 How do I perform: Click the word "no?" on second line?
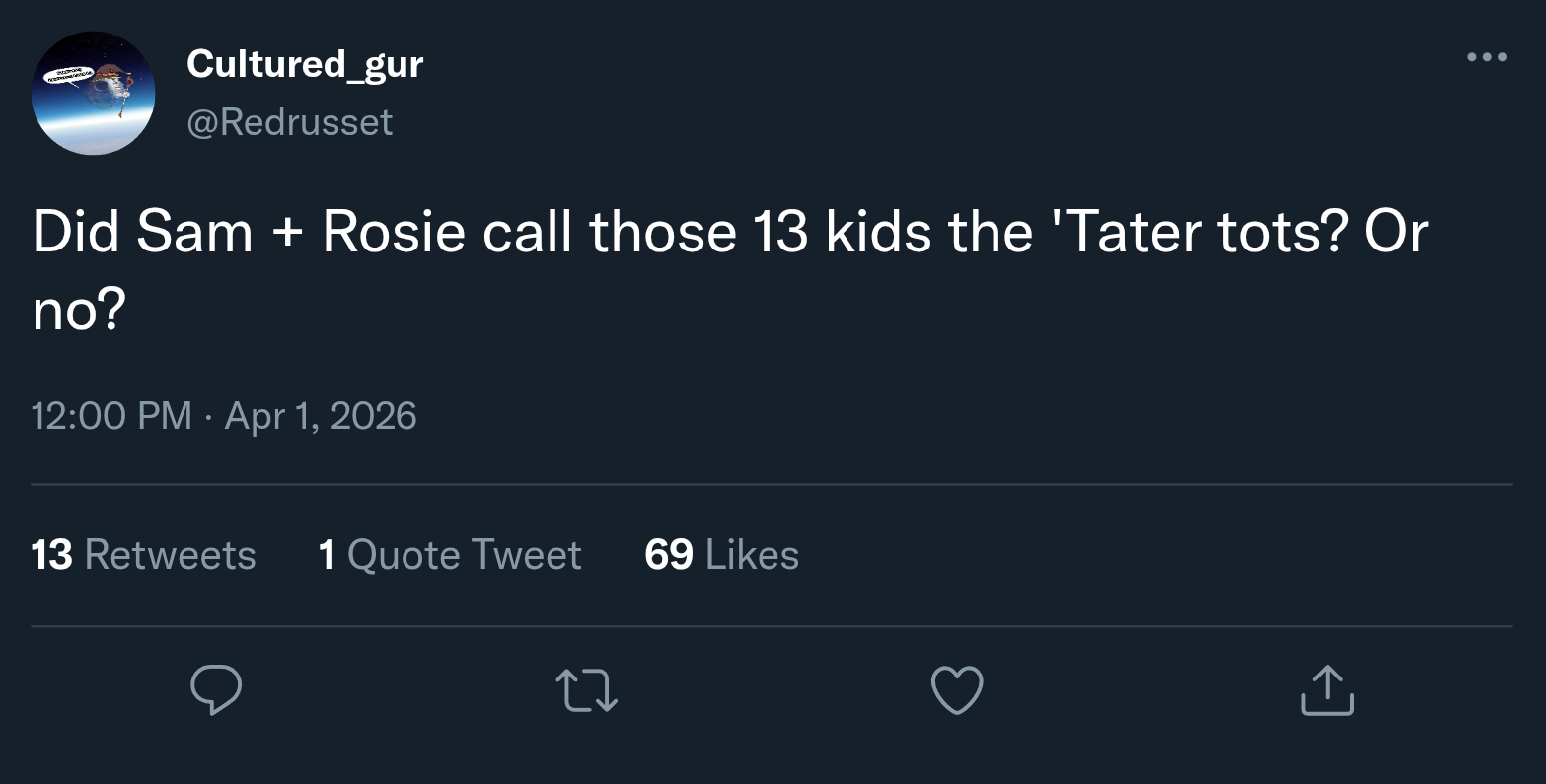(79, 312)
